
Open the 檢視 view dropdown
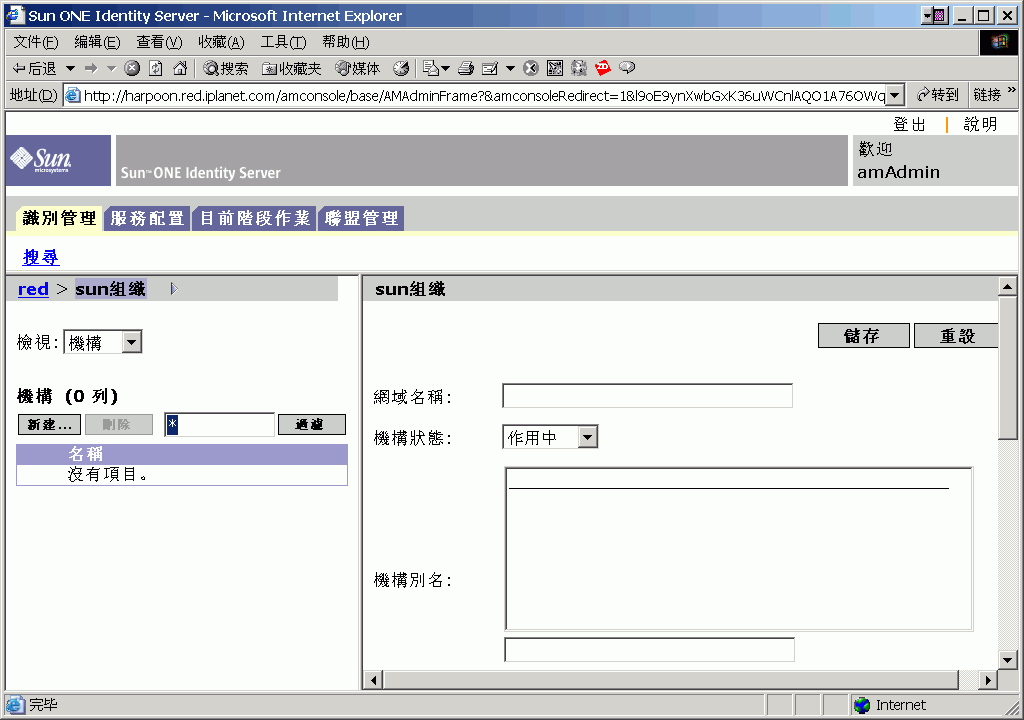coord(103,342)
